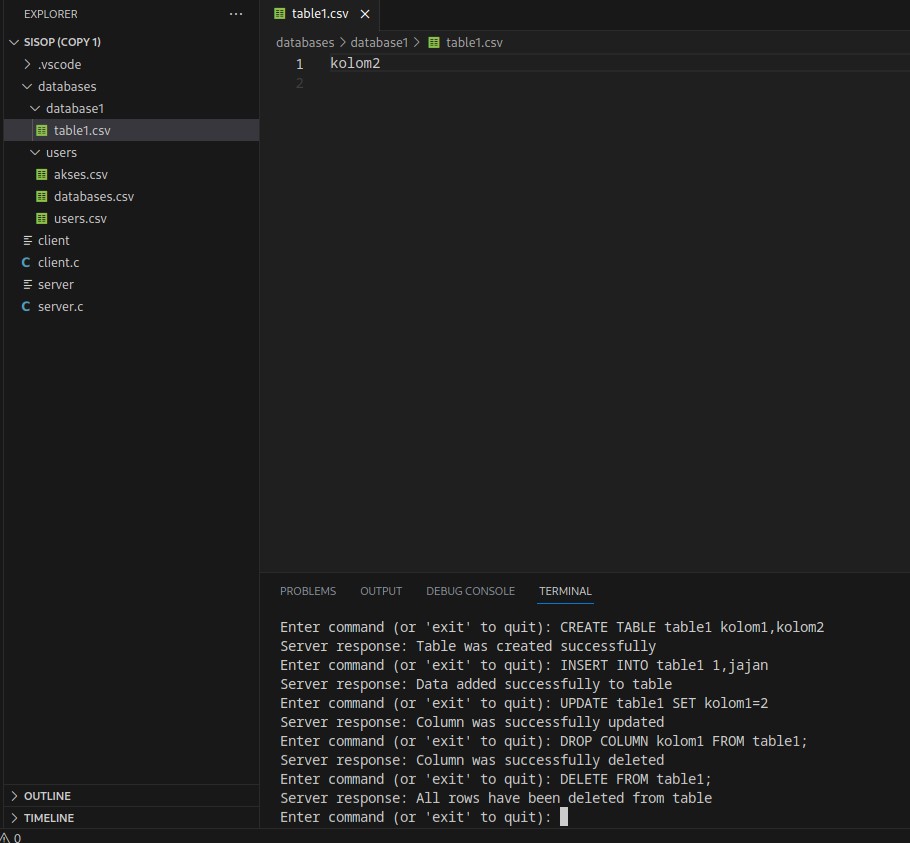The width and height of the screenshot is (910, 843).
Task: Expand the OUTLINE section
Action: 15,796
